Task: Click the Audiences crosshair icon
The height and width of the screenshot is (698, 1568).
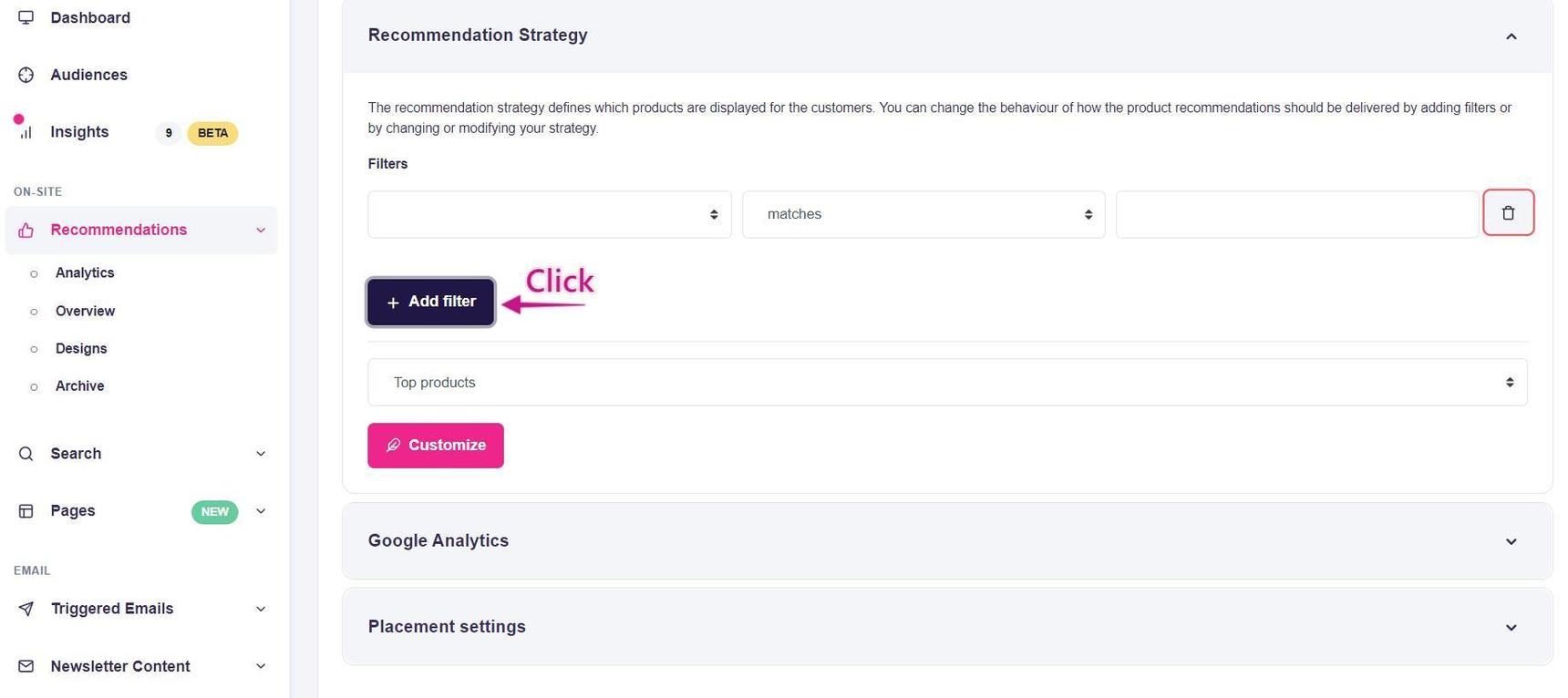Action: [26, 75]
